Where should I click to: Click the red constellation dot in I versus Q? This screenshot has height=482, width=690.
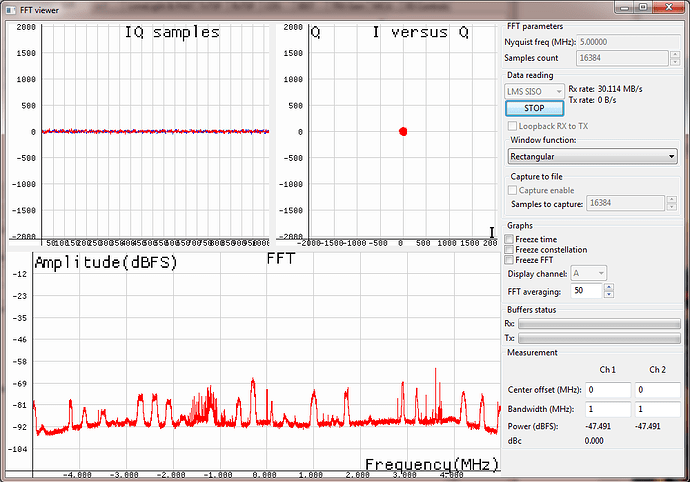(x=403, y=131)
